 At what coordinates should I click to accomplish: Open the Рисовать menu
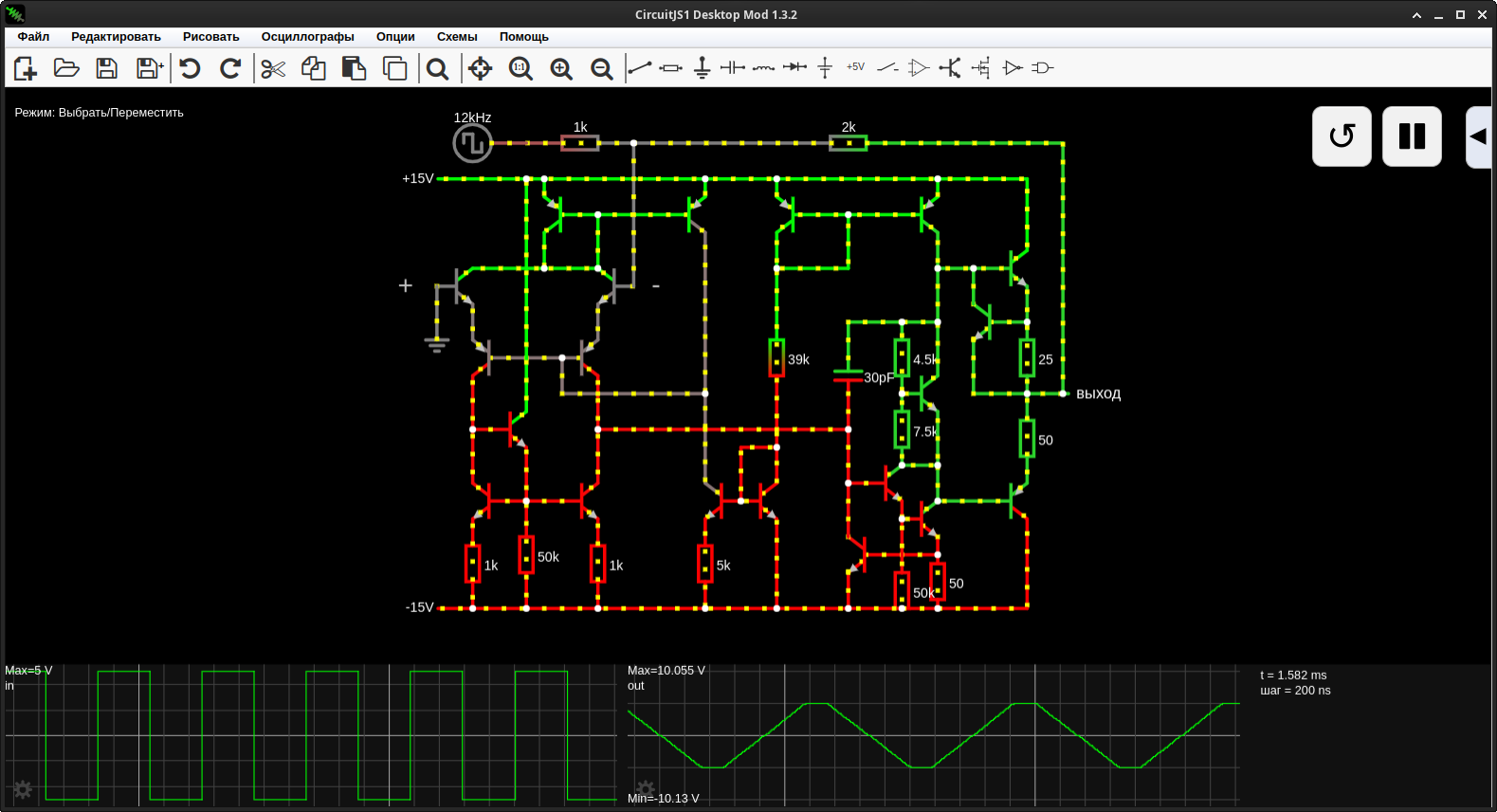(210, 37)
